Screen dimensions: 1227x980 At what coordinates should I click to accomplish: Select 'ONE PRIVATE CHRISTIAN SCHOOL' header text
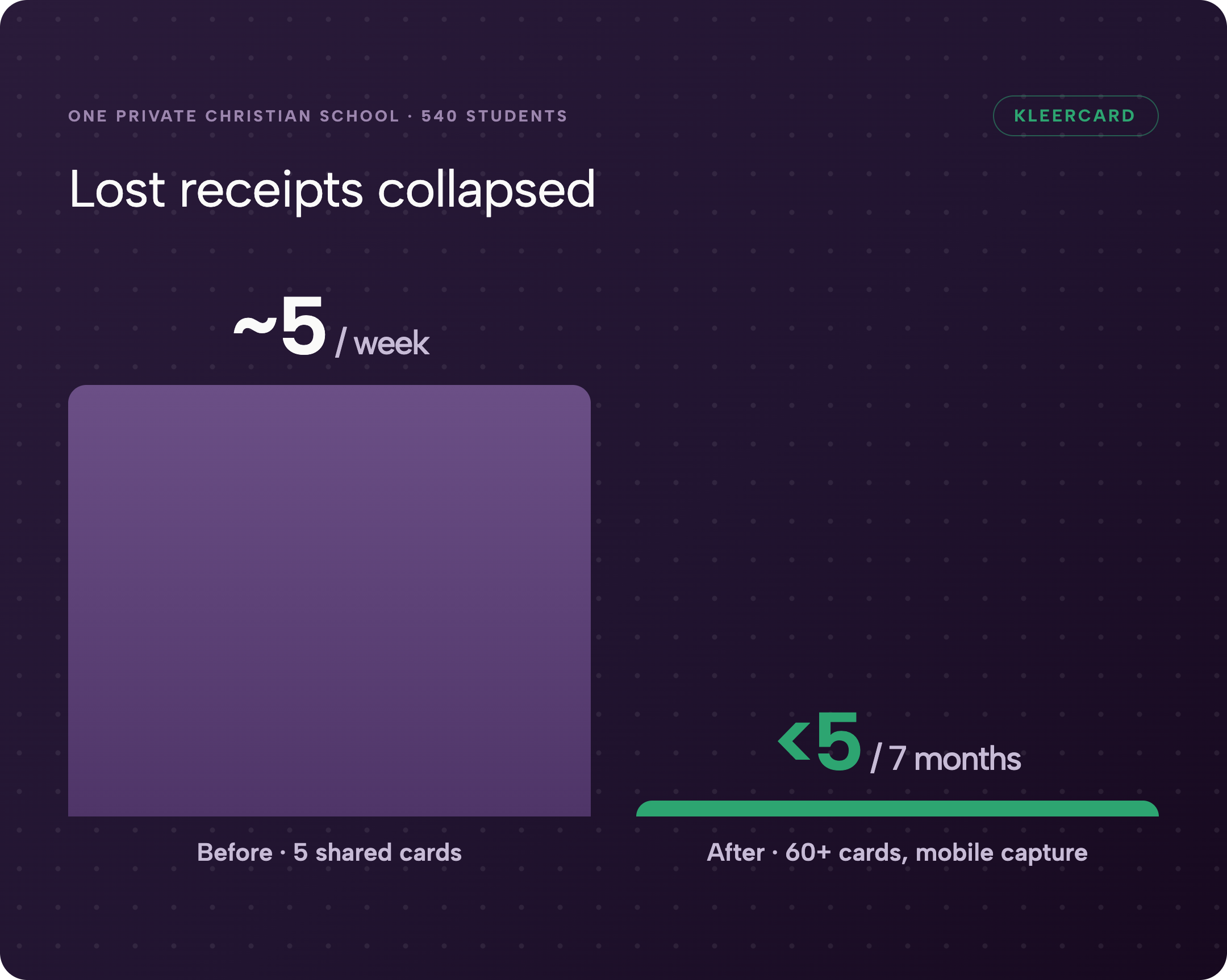pos(234,116)
